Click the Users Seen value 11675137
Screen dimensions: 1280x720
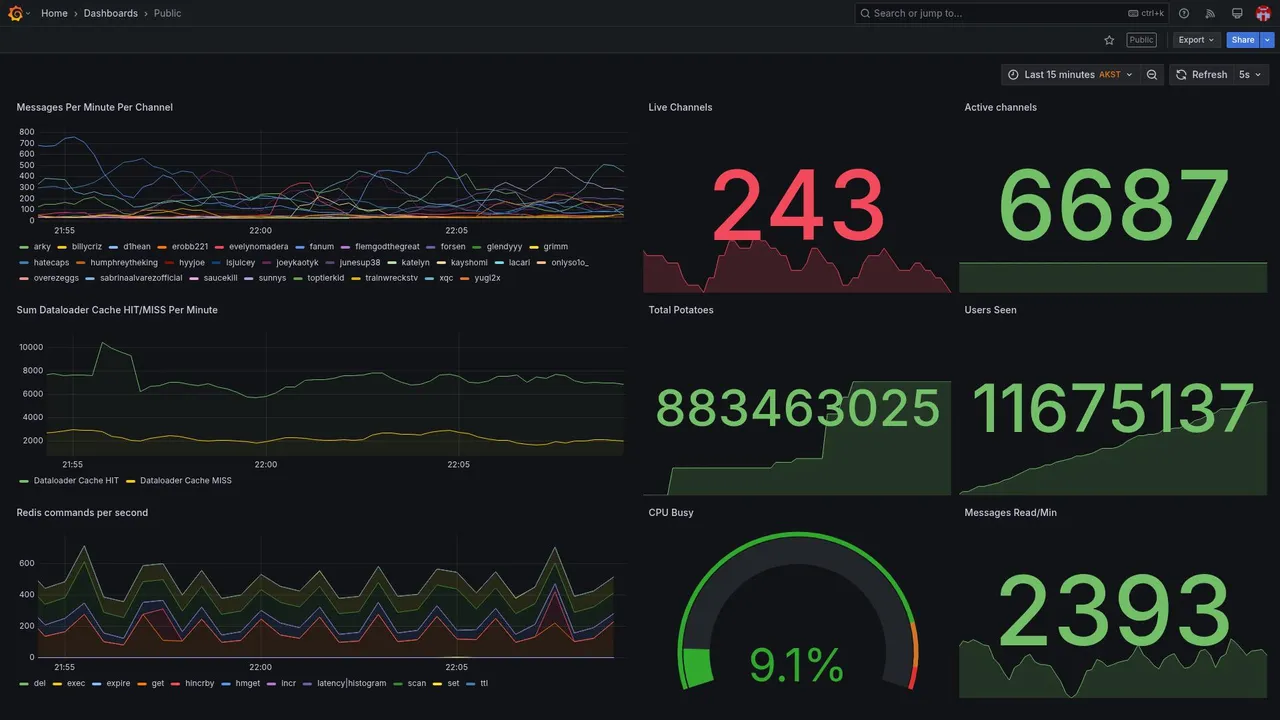tap(1113, 408)
